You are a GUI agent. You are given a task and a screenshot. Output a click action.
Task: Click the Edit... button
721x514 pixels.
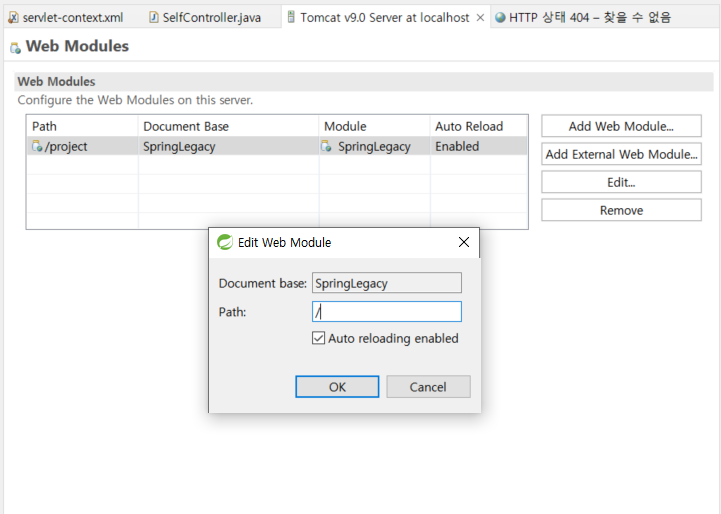[x=621, y=182]
